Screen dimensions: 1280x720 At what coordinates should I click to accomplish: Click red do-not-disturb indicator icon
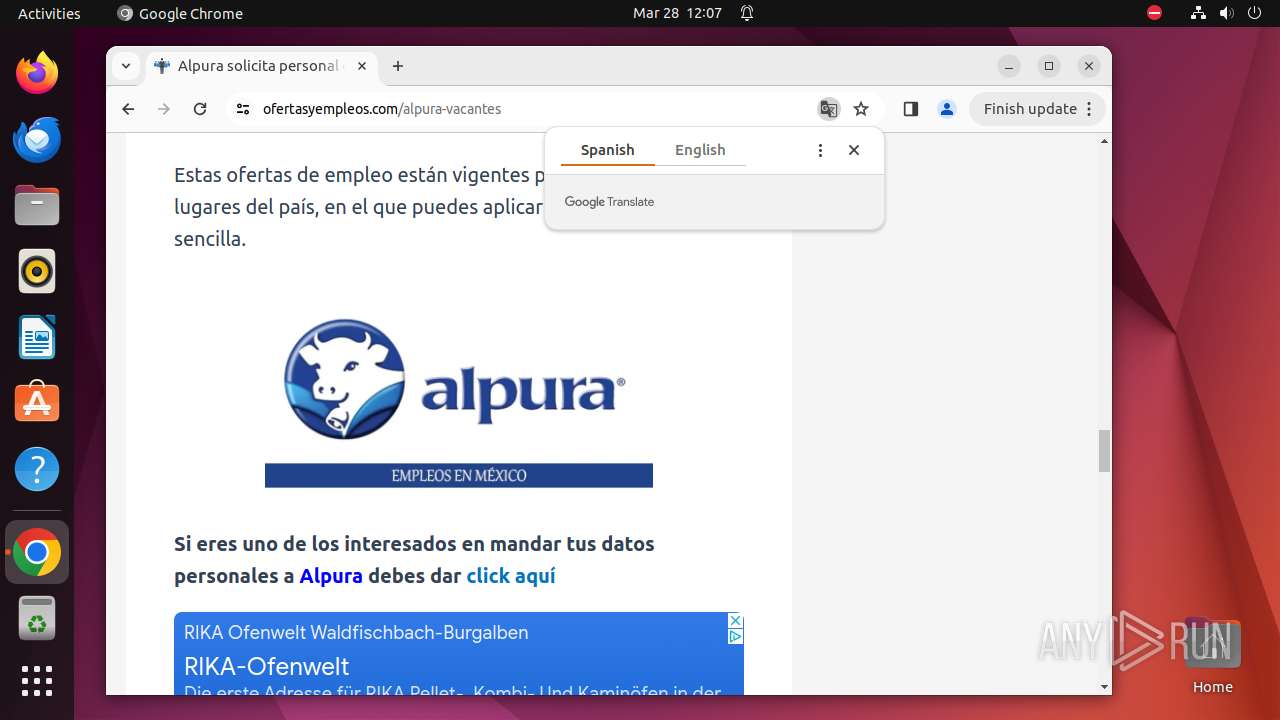[1154, 13]
